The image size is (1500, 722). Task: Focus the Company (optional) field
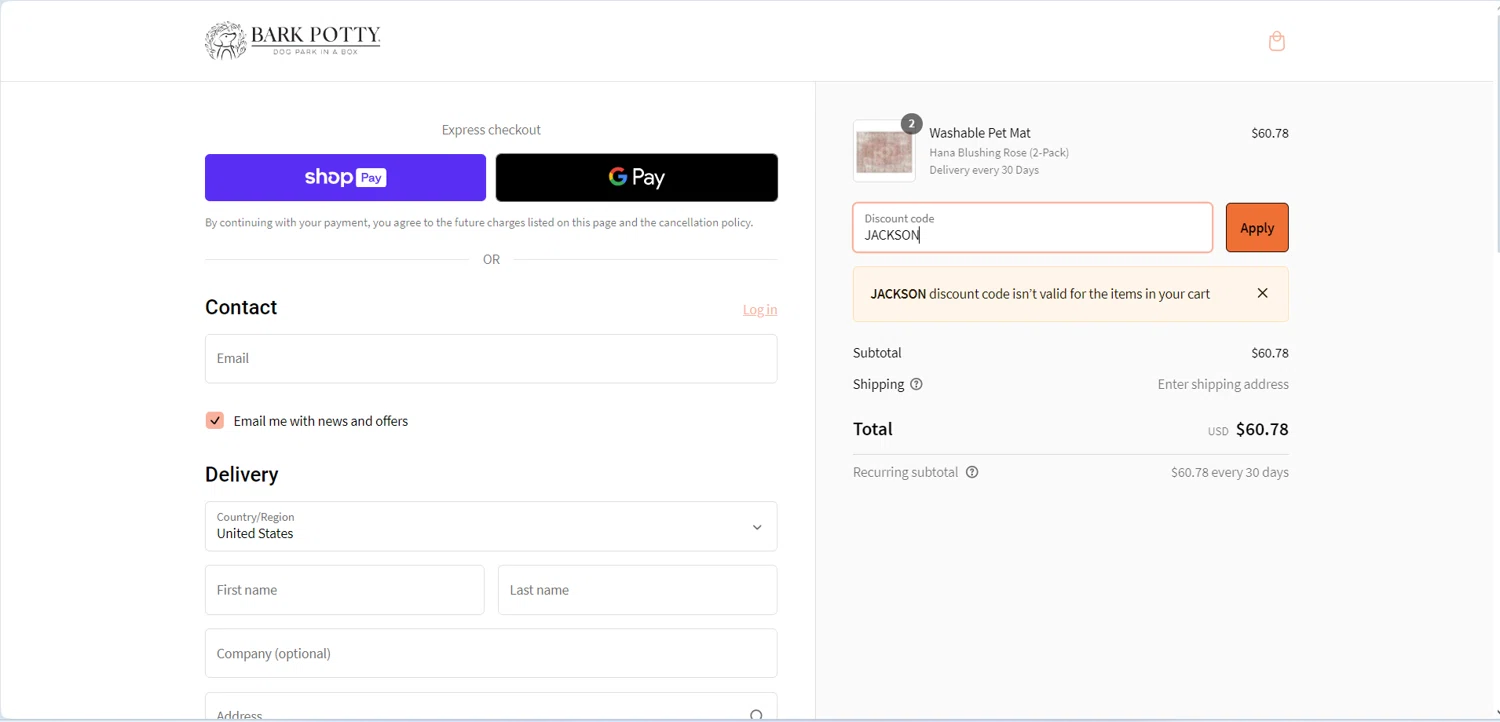pyautogui.click(x=491, y=653)
